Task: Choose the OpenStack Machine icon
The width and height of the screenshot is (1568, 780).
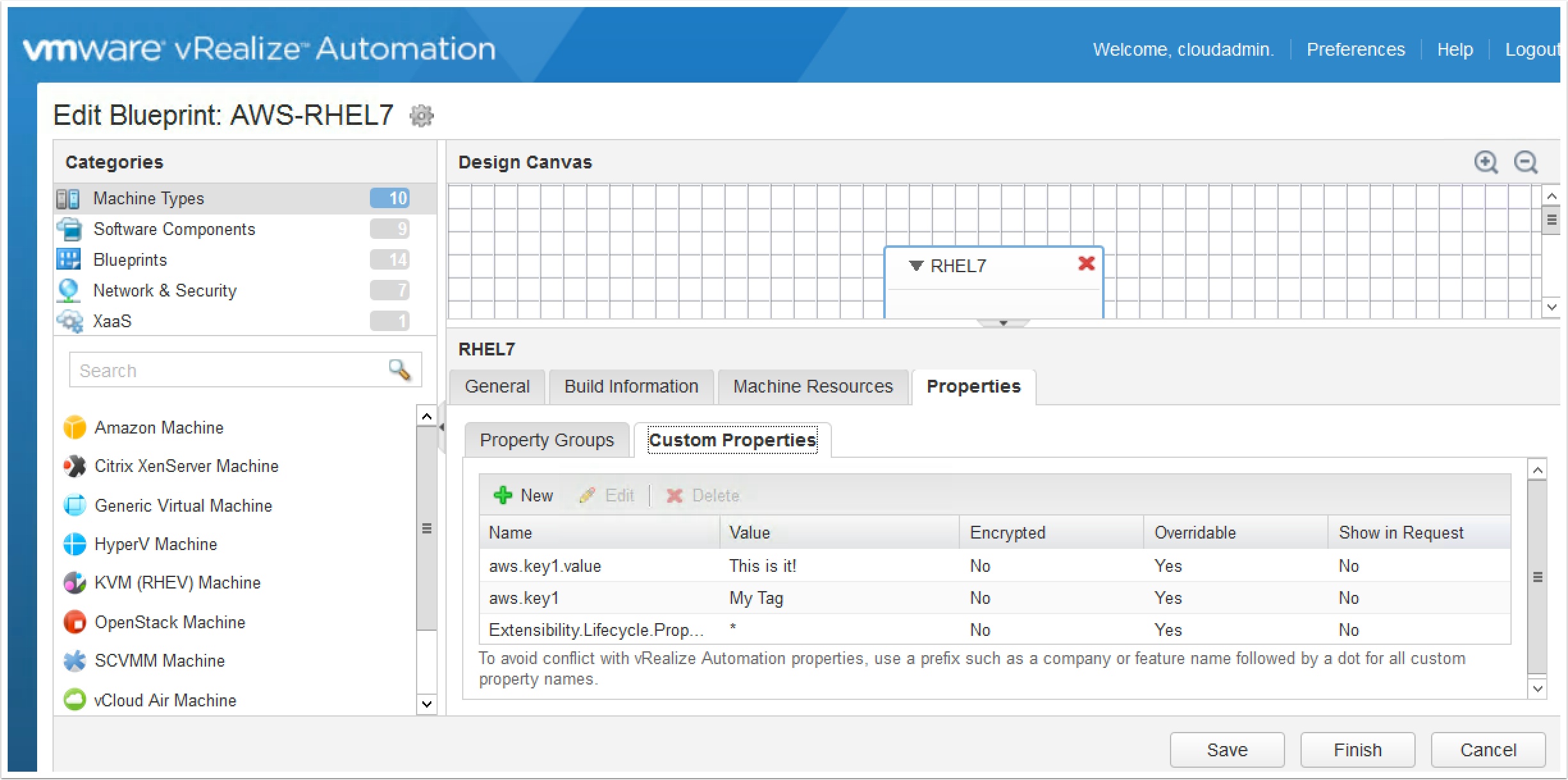Action: (75, 622)
